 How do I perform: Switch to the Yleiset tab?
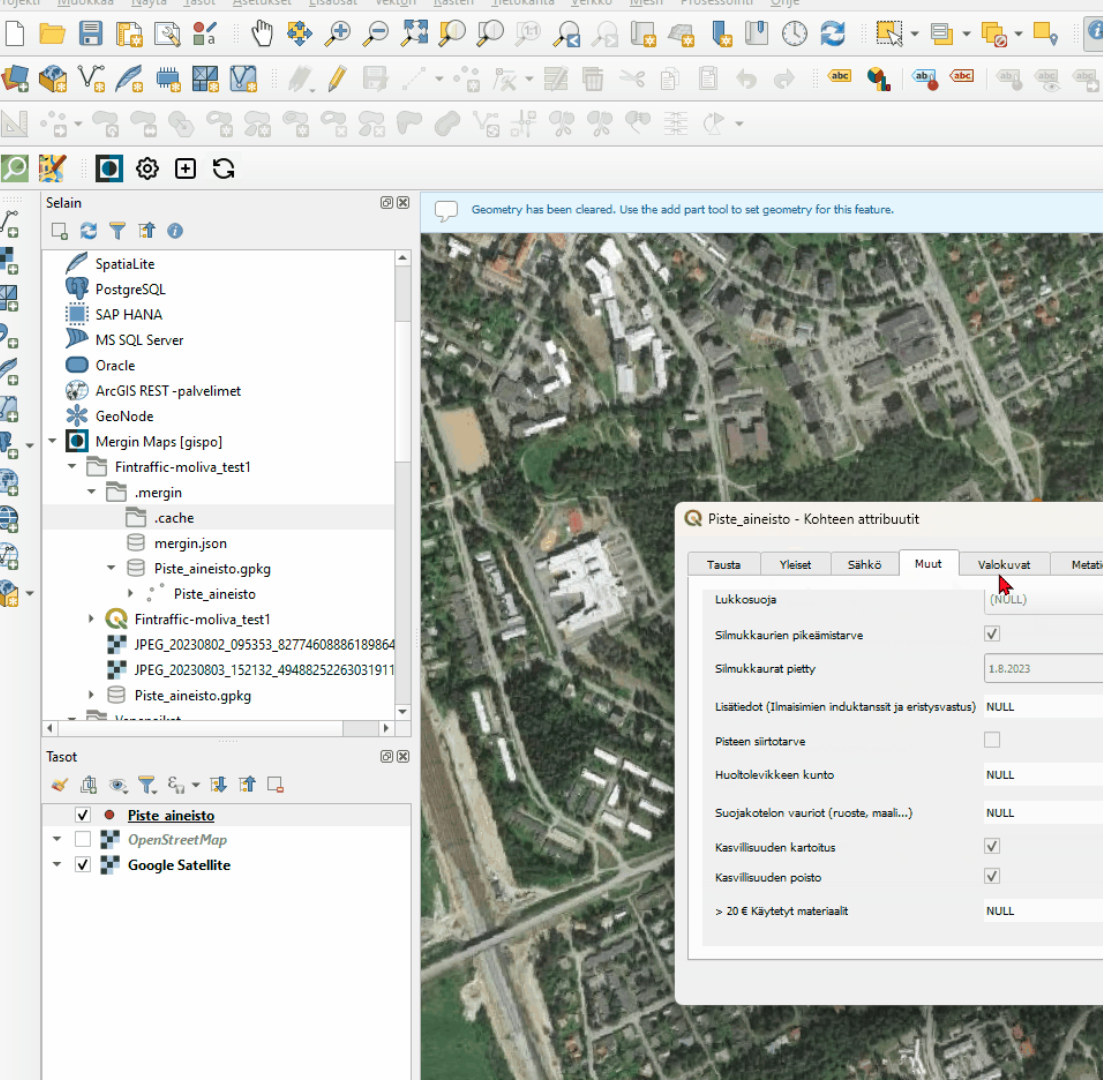click(x=796, y=564)
